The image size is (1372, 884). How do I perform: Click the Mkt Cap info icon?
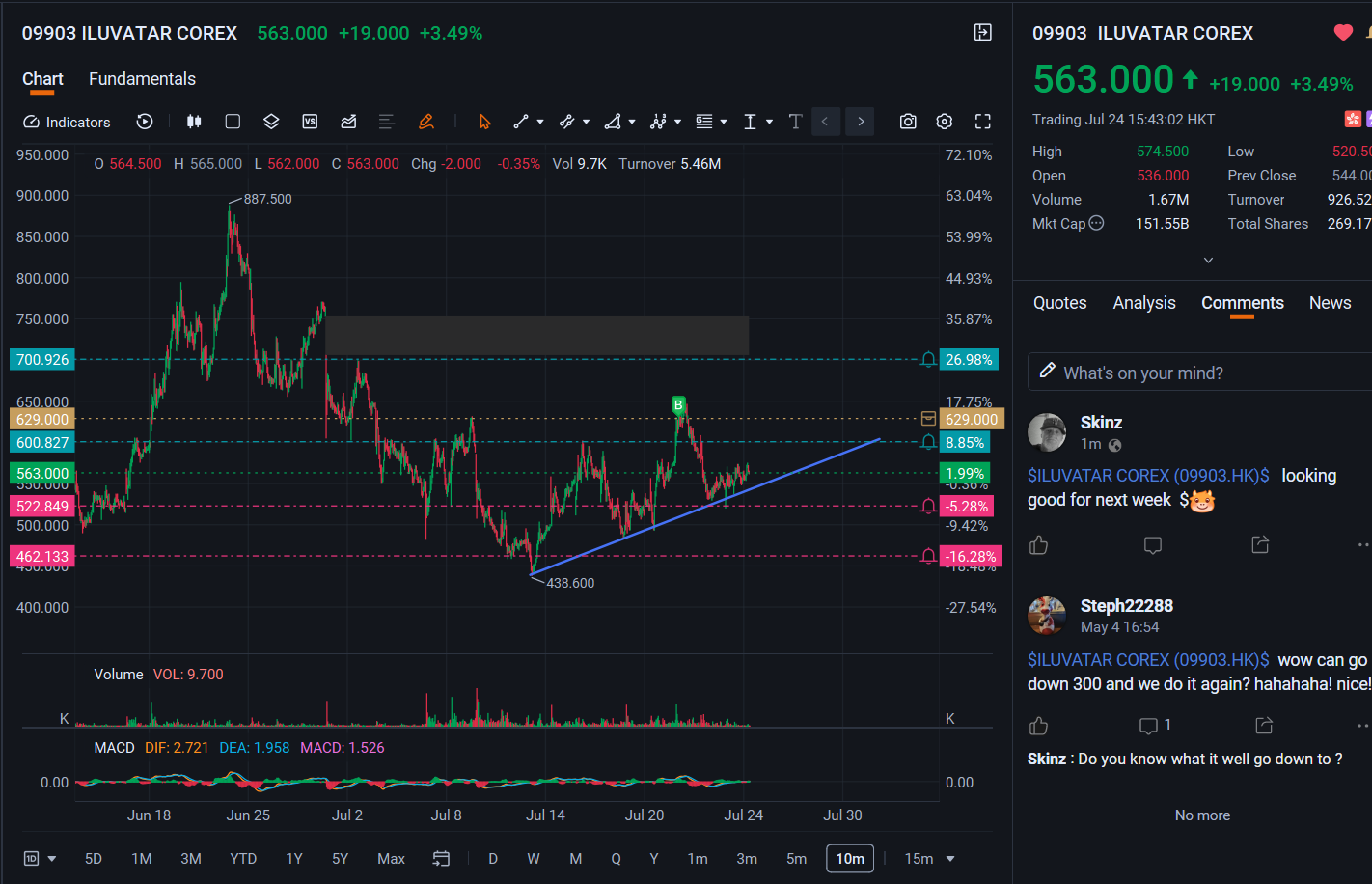1096,224
